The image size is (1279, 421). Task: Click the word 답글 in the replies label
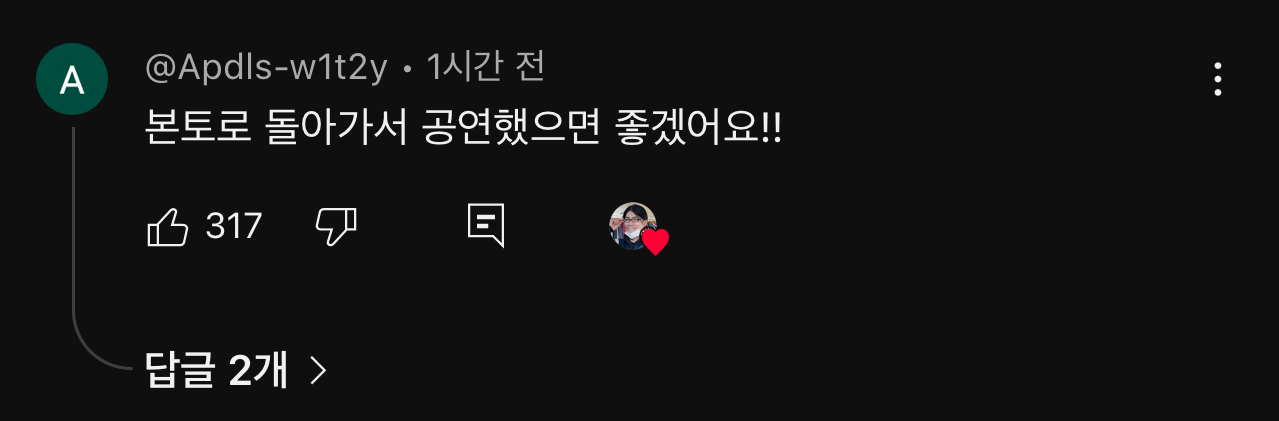[x=181, y=371]
